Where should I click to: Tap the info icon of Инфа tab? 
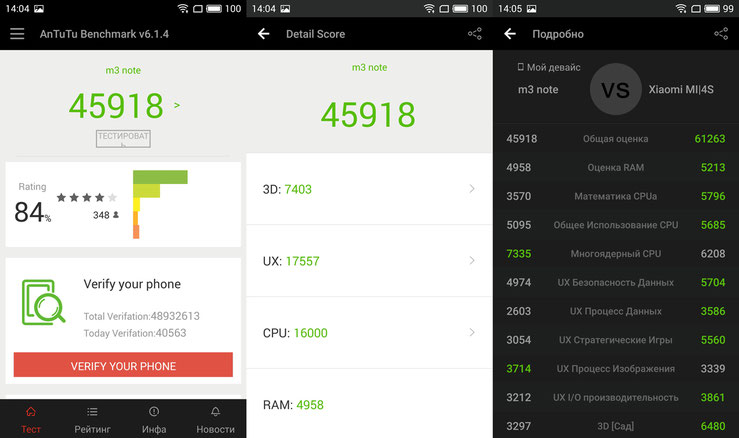tap(154, 412)
